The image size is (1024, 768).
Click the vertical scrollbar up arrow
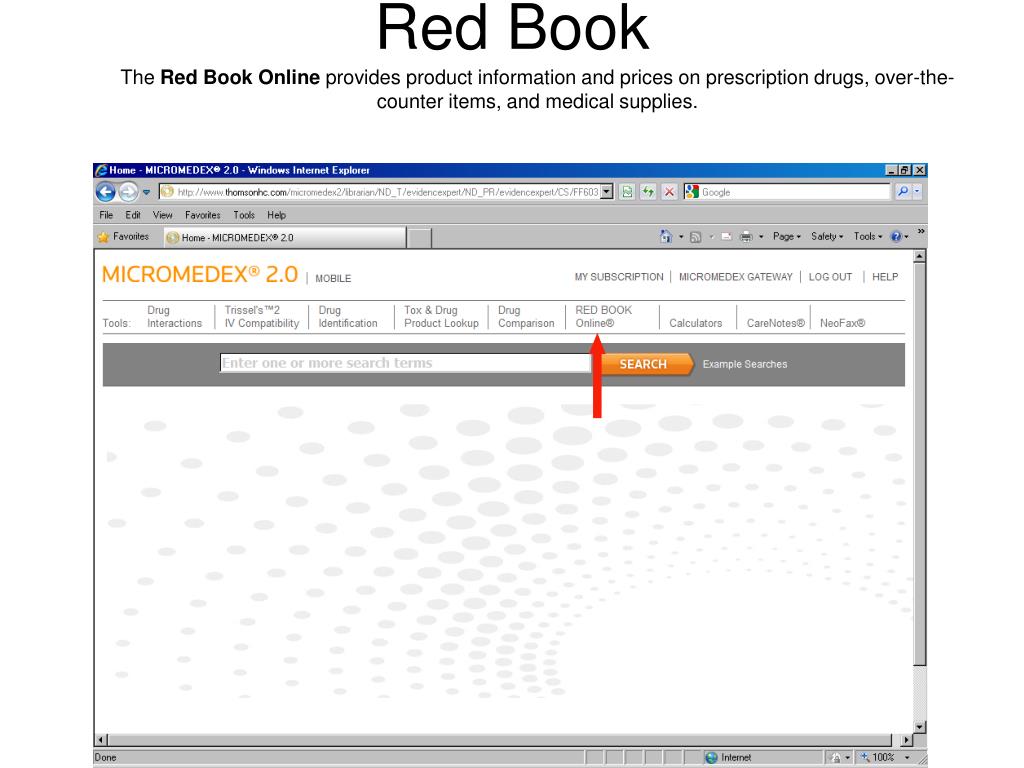tap(920, 256)
